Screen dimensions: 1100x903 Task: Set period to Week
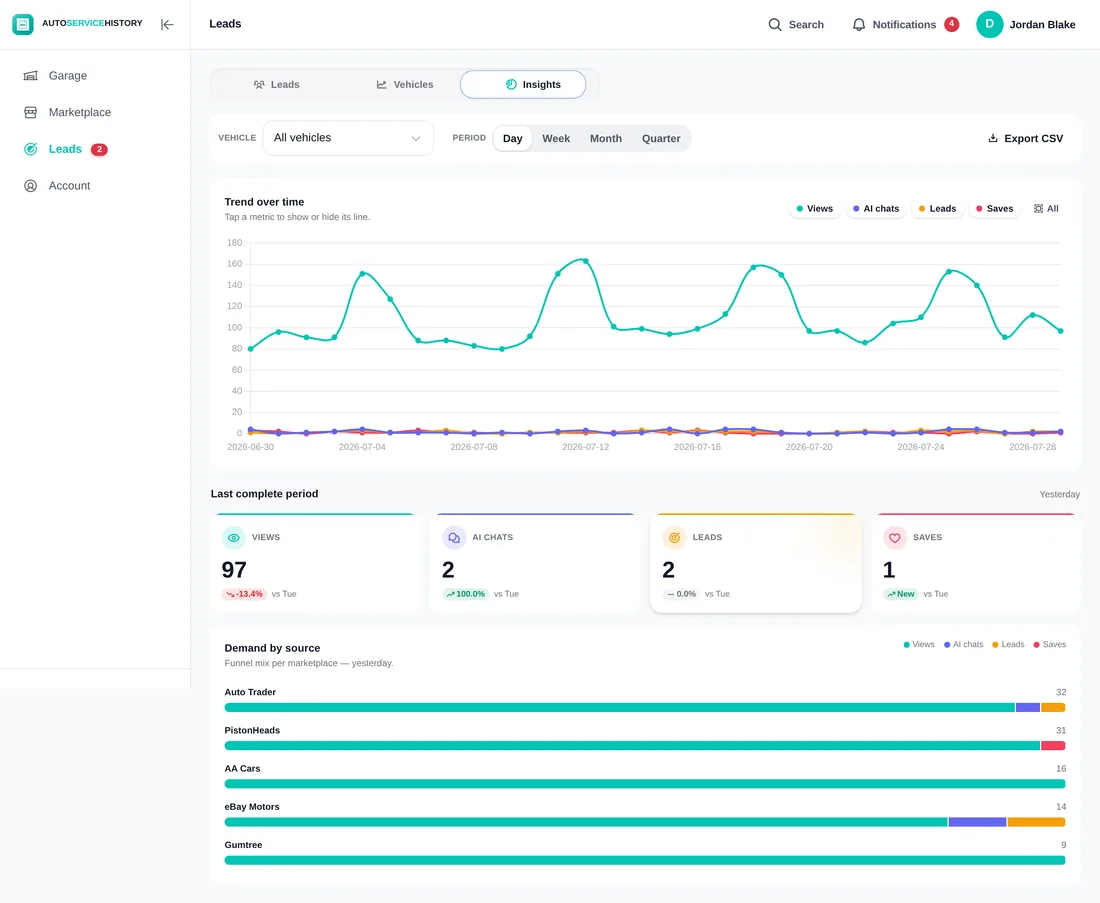click(x=556, y=138)
